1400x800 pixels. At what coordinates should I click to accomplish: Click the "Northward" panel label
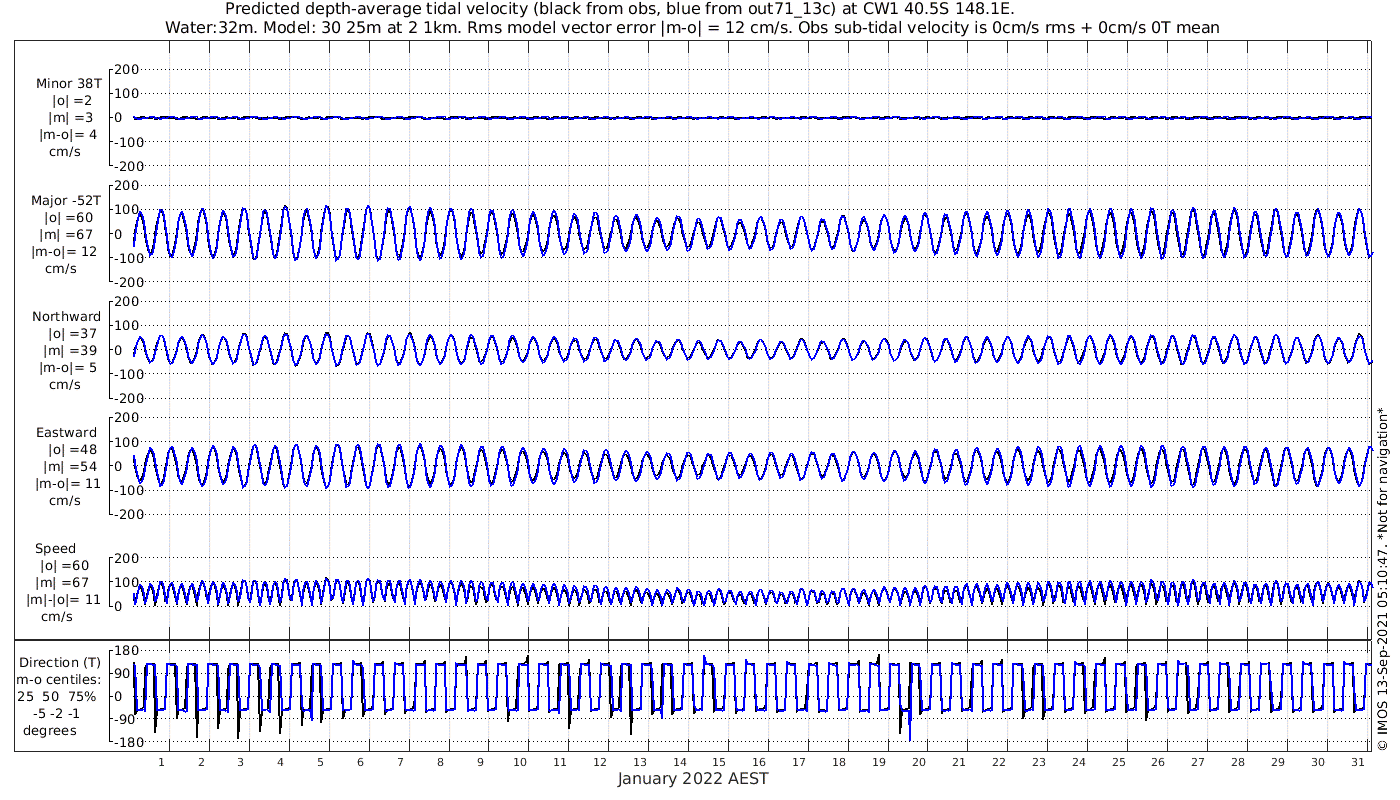pos(66,317)
